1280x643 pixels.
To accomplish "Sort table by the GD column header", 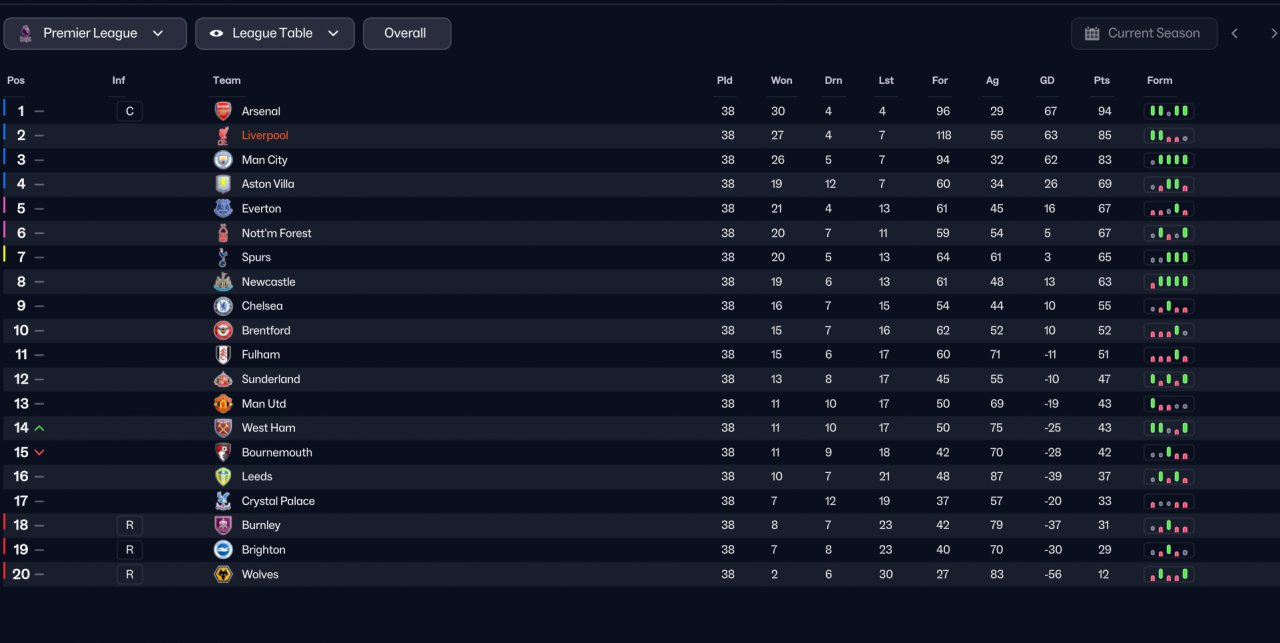I will (1047, 80).
